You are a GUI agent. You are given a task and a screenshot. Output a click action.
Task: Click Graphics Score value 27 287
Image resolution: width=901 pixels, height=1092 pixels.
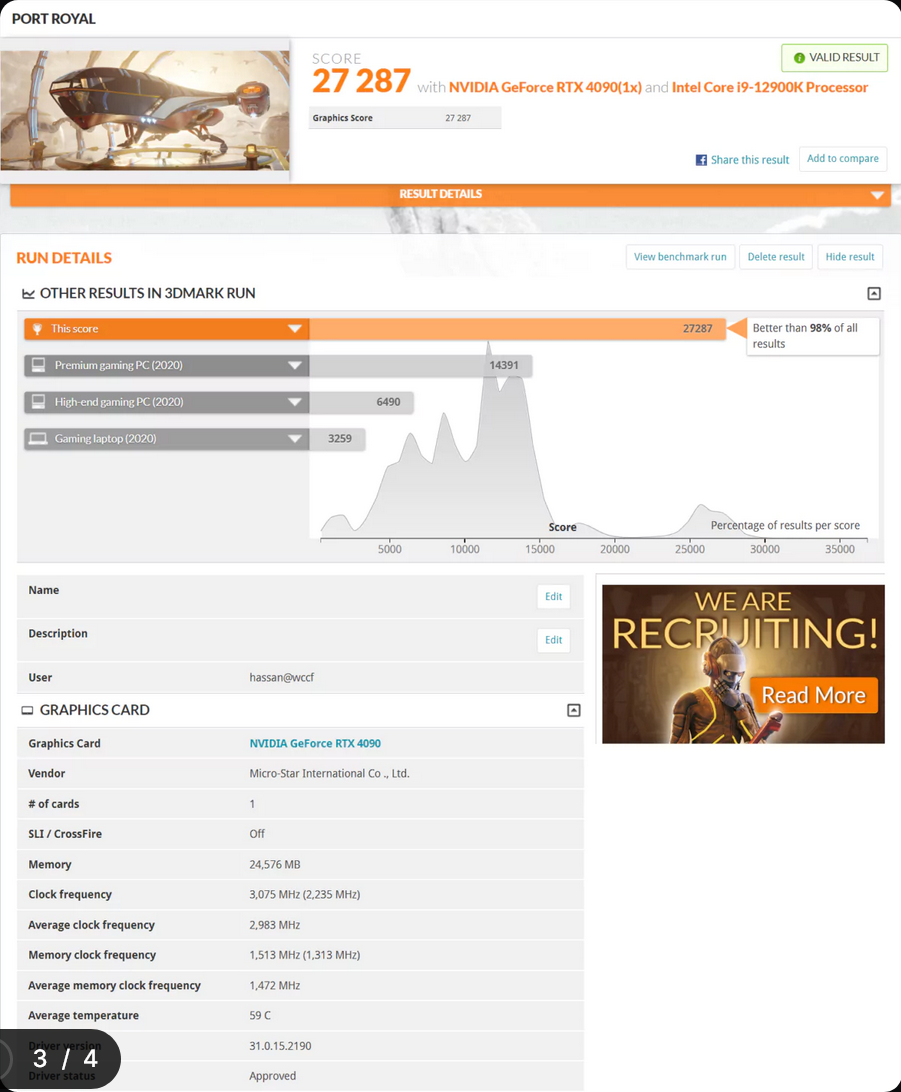click(458, 118)
